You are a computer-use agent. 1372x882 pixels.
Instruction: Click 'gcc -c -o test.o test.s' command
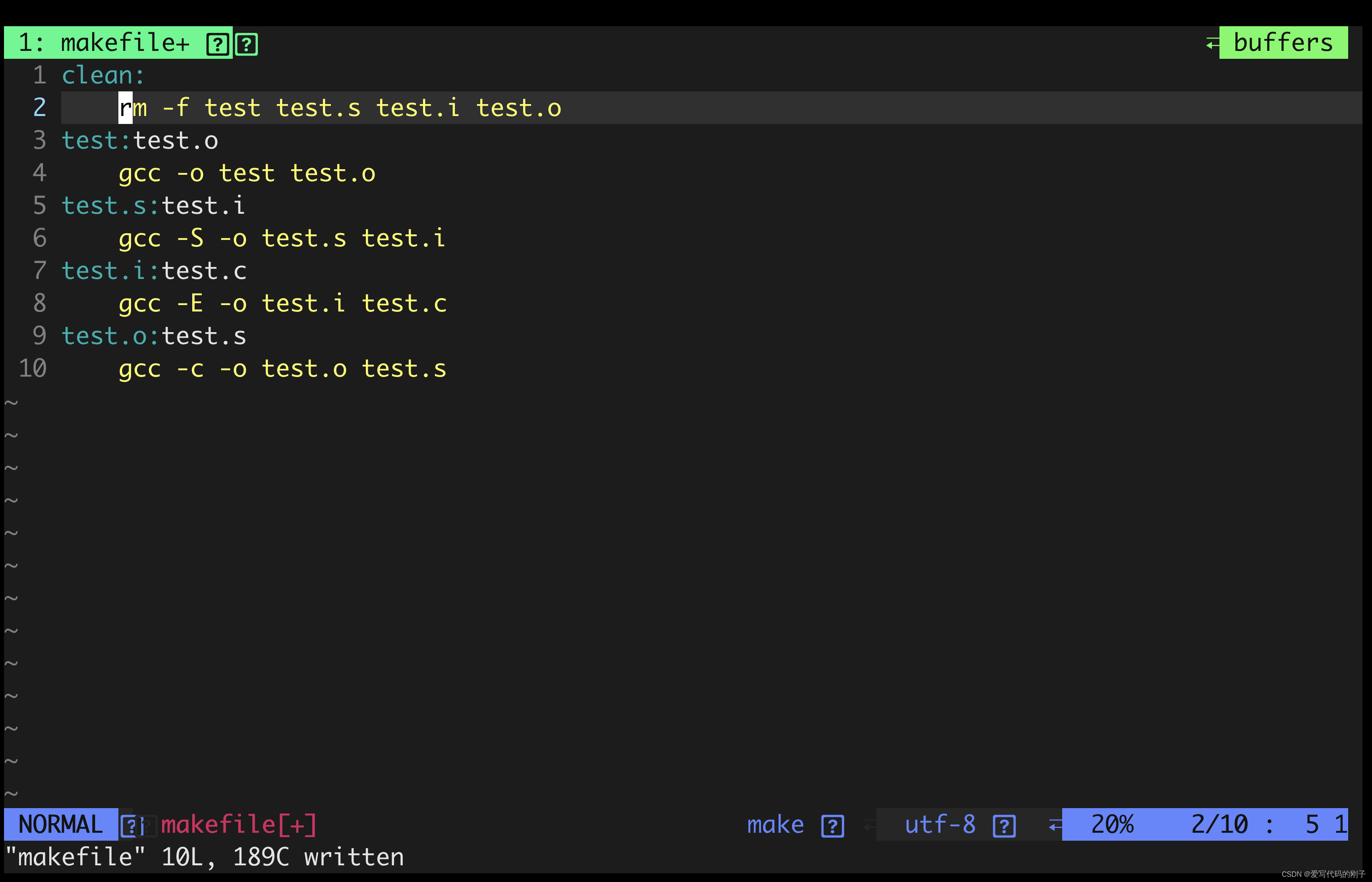click(x=282, y=369)
